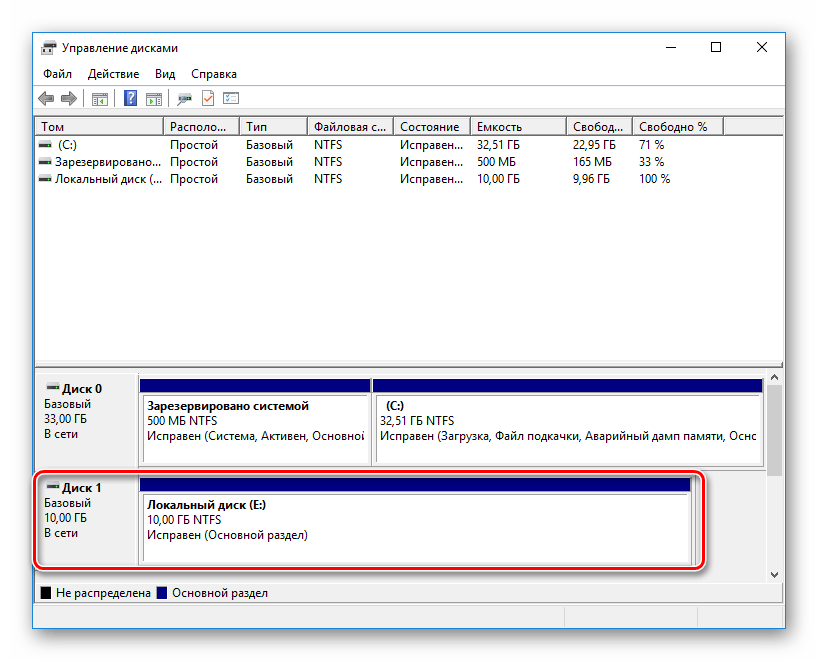The image size is (818, 661).
Task: Toggle the action pane toolbar icon
Action: pos(152,98)
